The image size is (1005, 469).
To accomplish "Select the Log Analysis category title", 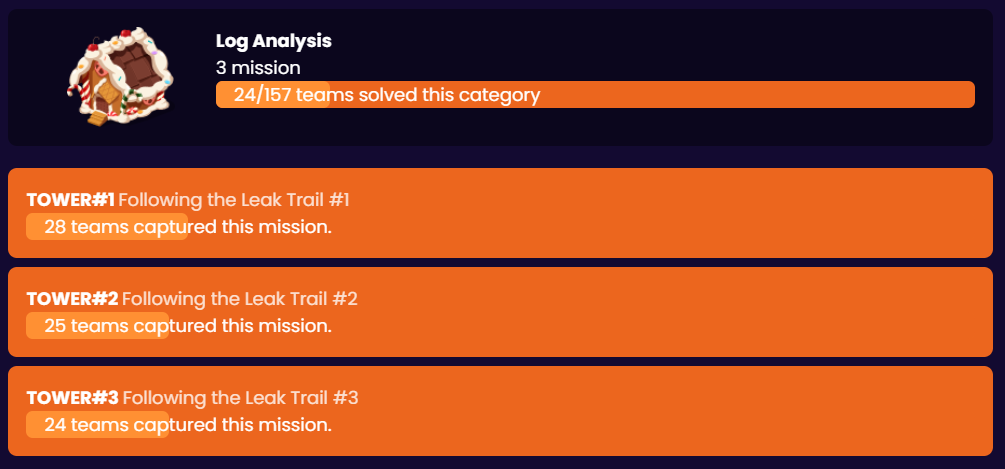I will click(273, 41).
